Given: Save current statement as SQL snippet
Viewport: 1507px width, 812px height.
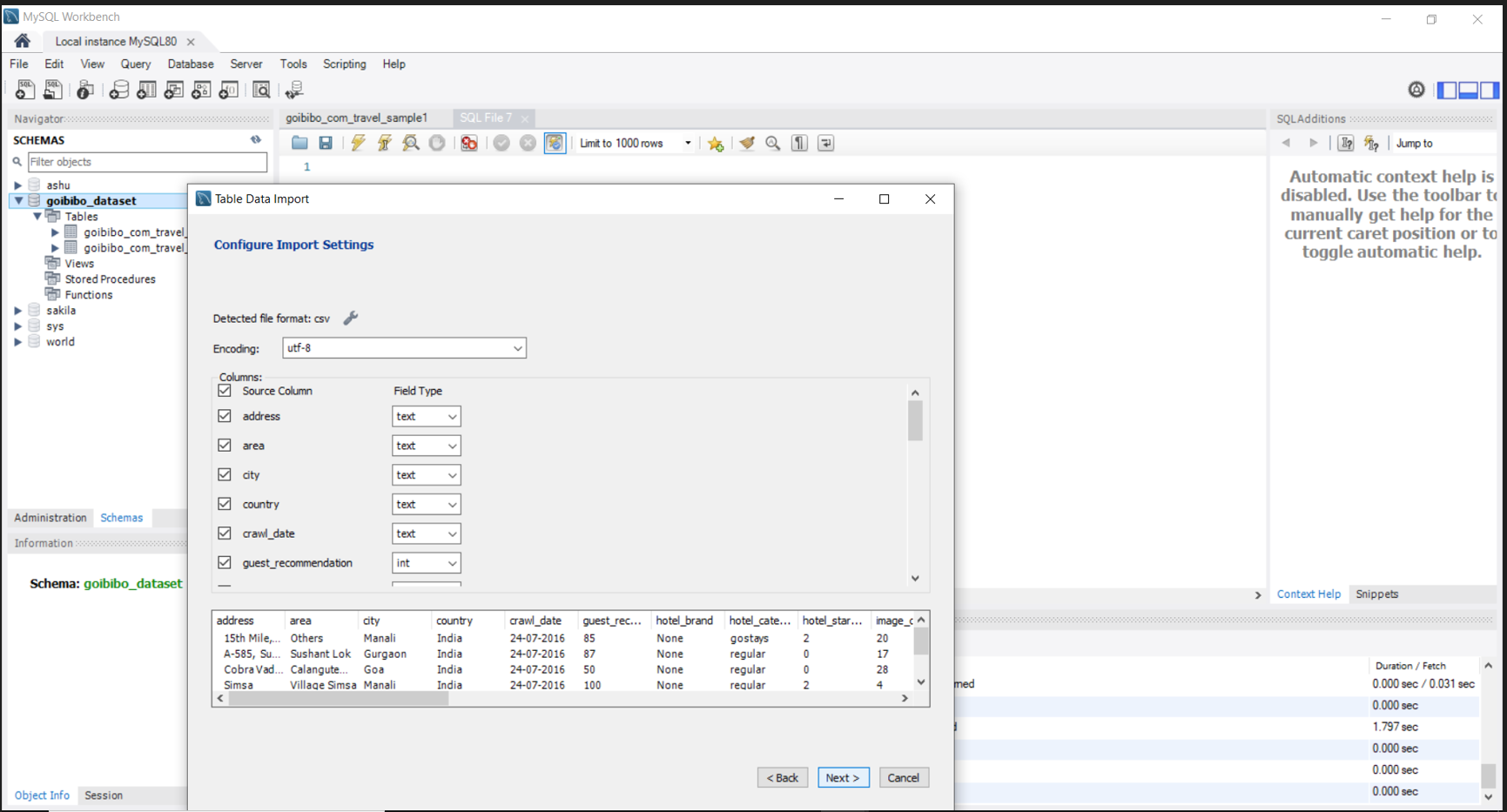Looking at the screenshot, I should click(x=715, y=143).
